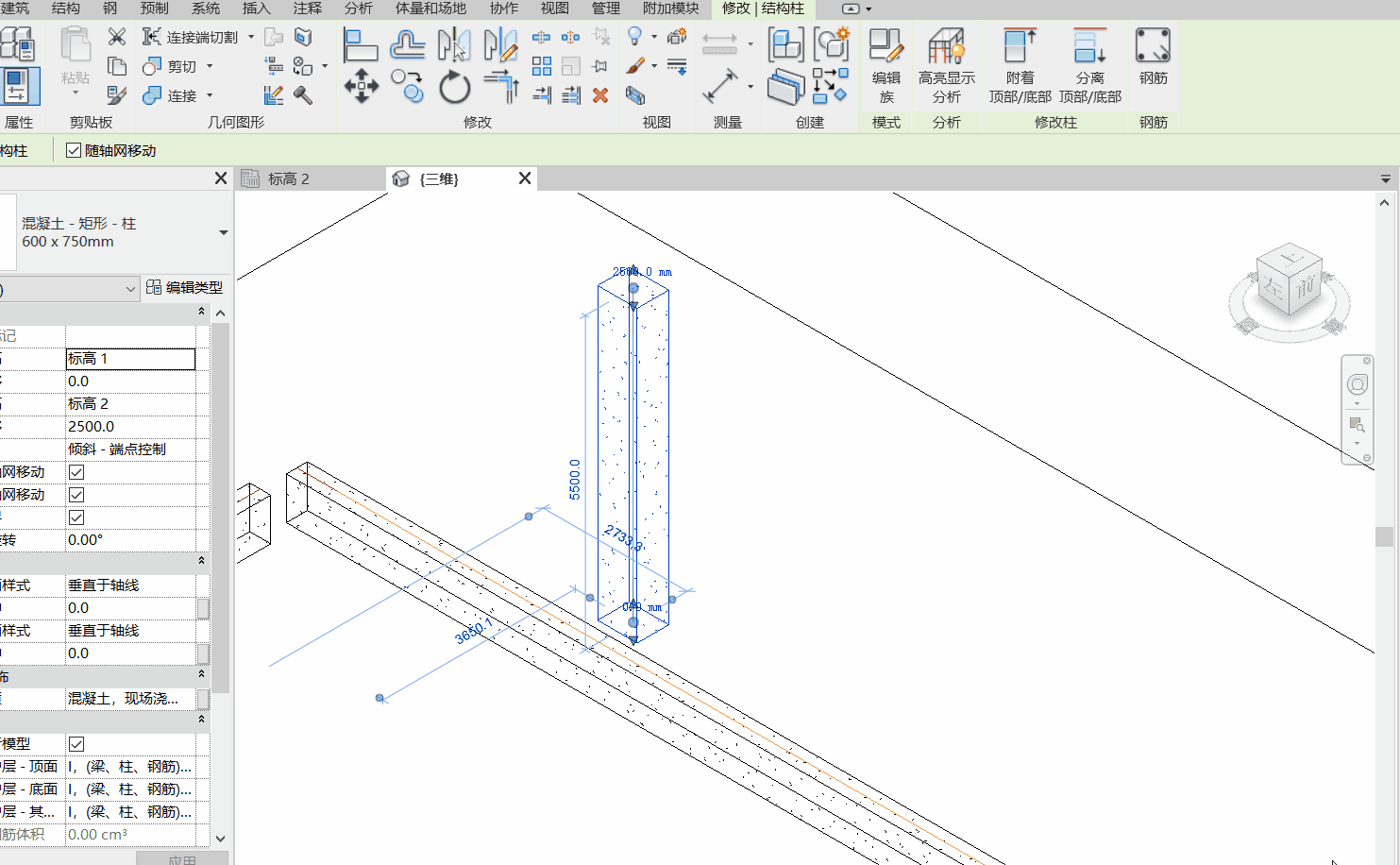This screenshot has width=1400, height=865.
Task: Open the column type selector dropdown
Action: tap(223, 231)
